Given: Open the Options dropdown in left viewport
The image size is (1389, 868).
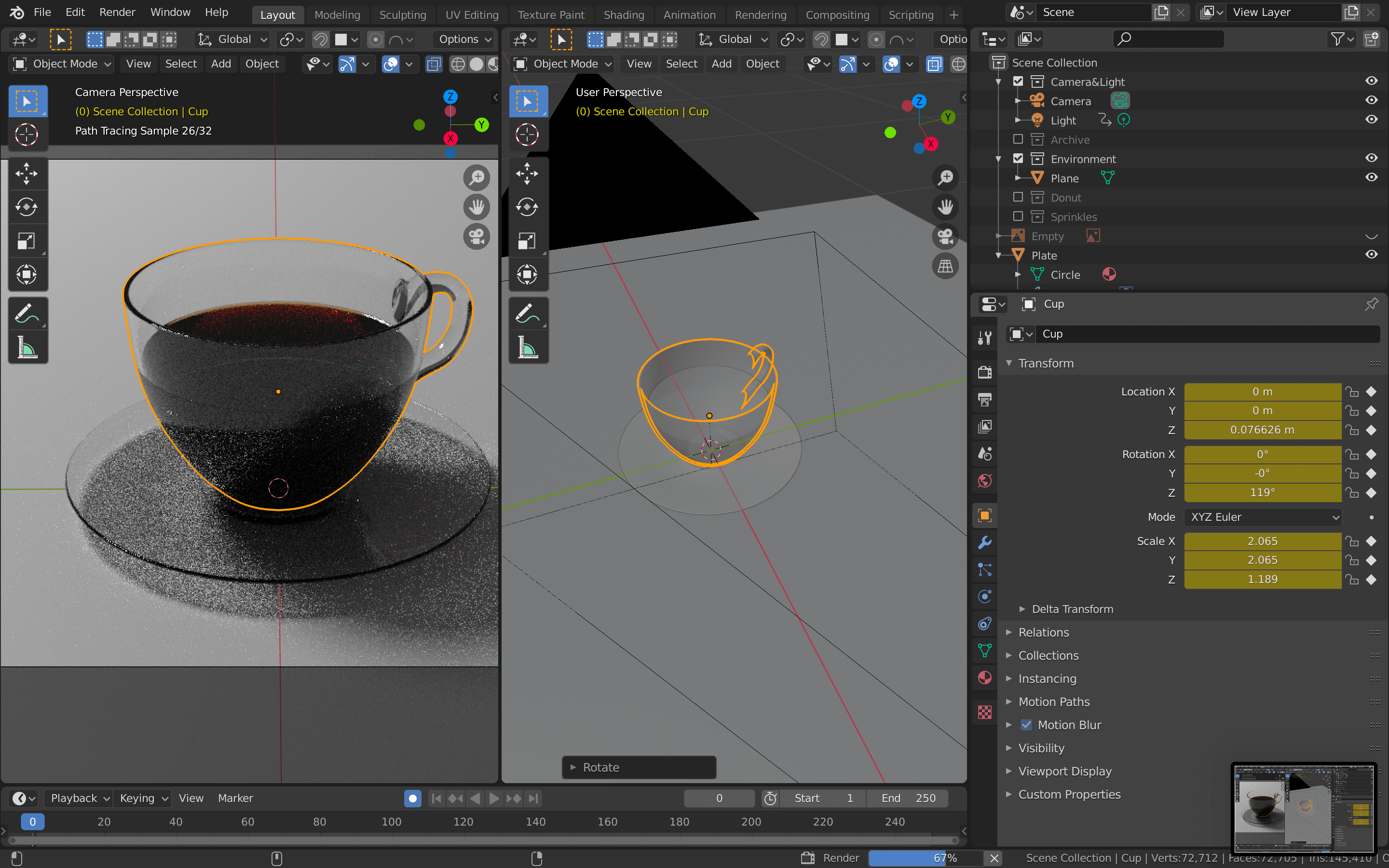Looking at the screenshot, I should click(x=465, y=39).
